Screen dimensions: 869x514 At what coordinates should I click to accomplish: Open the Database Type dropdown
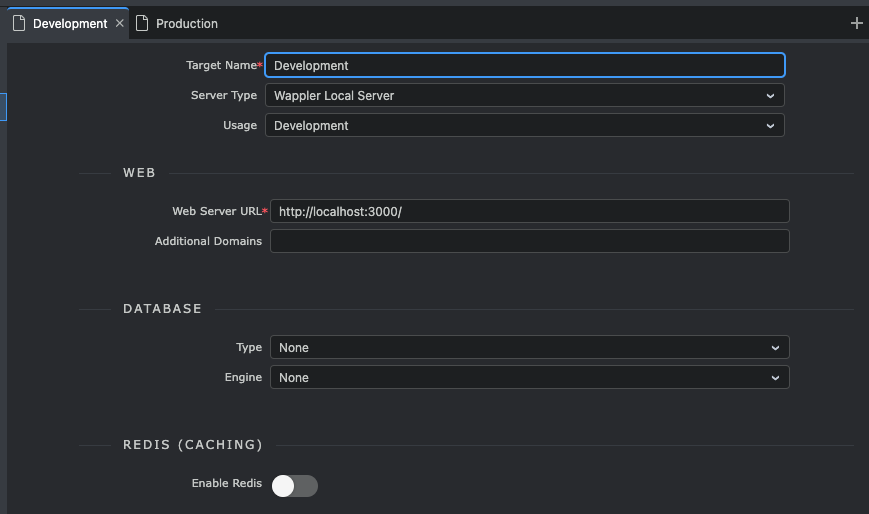pos(529,348)
